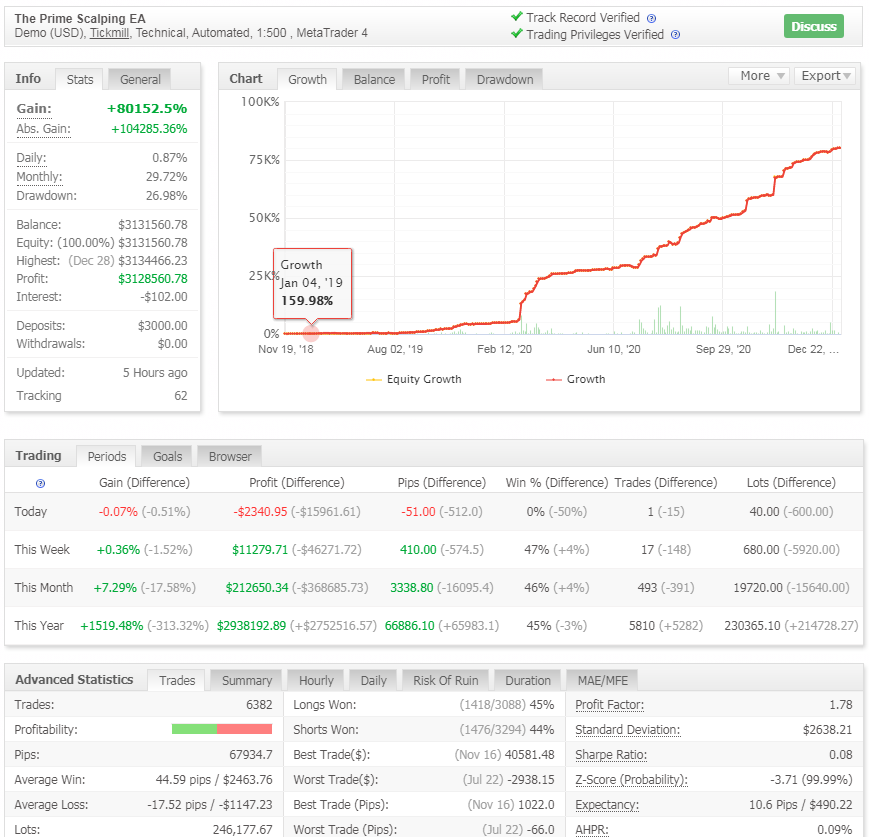Click the Monthly label in Info panel
This screenshot has height=837, width=869.
[39, 177]
